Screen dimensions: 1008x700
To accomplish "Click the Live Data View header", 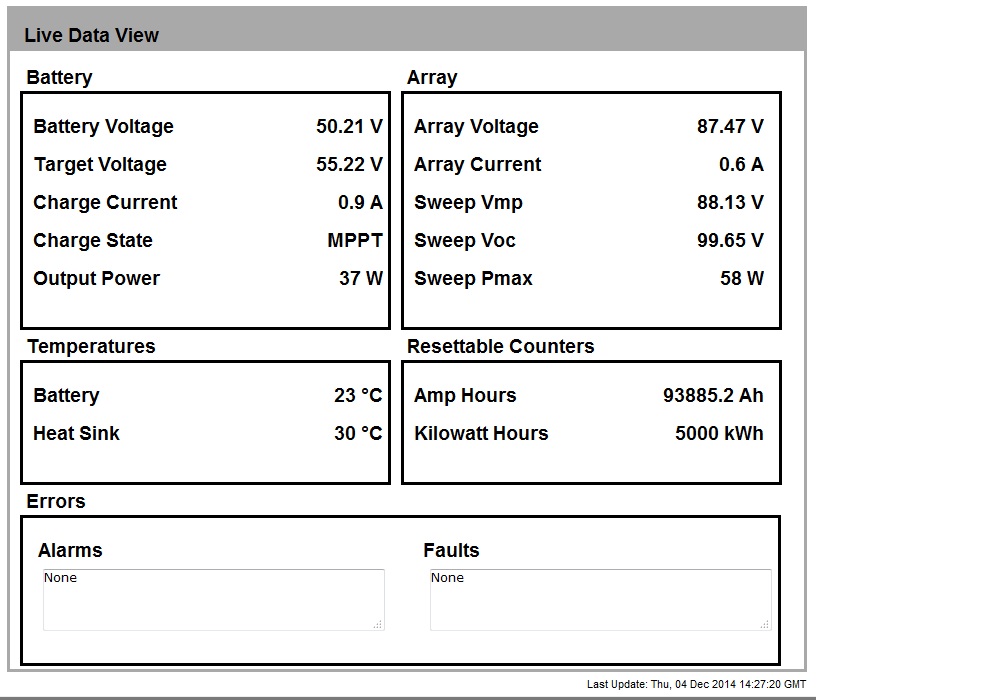I will [x=91, y=35].
